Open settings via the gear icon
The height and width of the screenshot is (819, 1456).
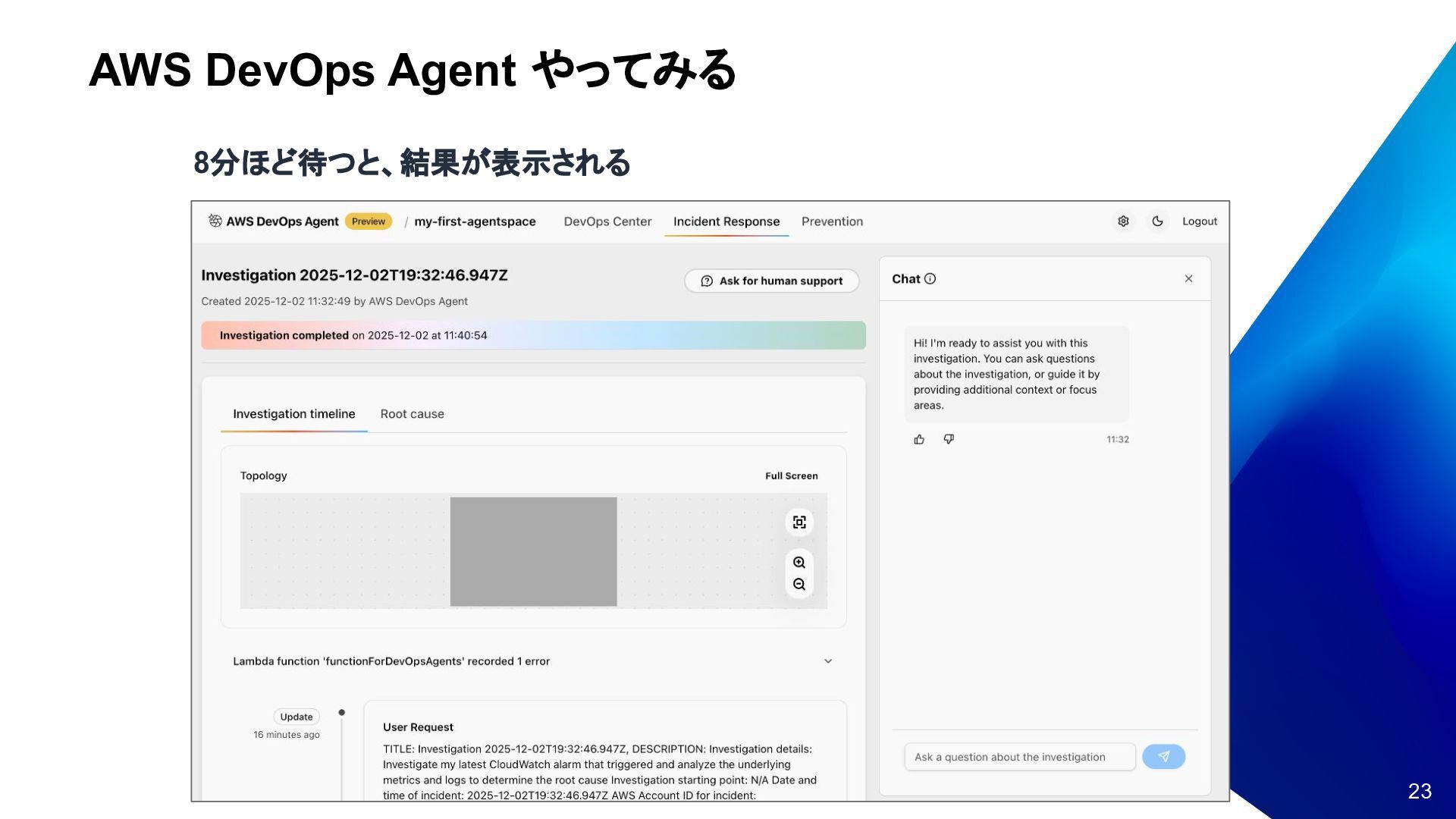[x=1123, y=221]
